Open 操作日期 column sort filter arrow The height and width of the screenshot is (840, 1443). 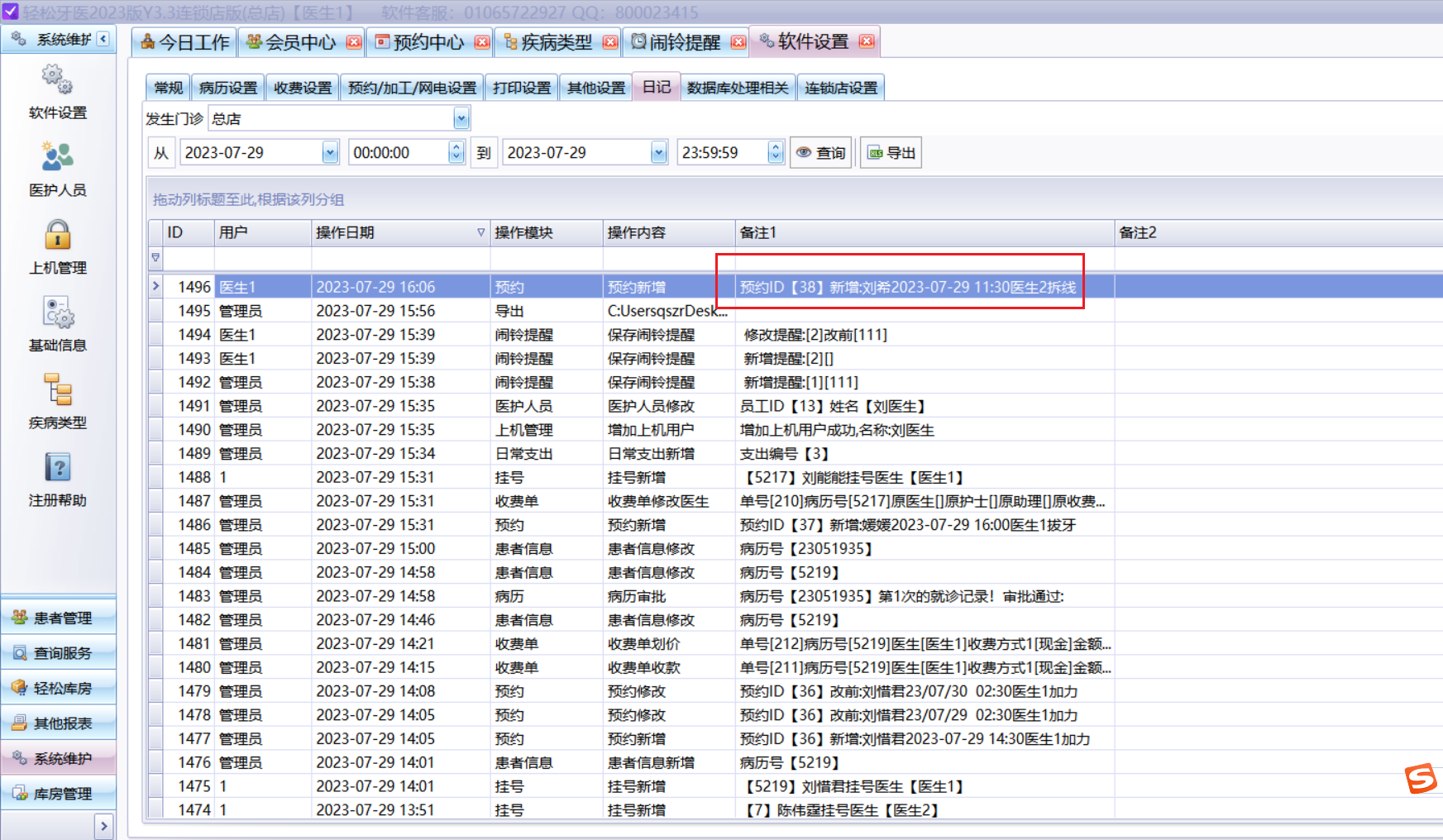click(480, 233)
